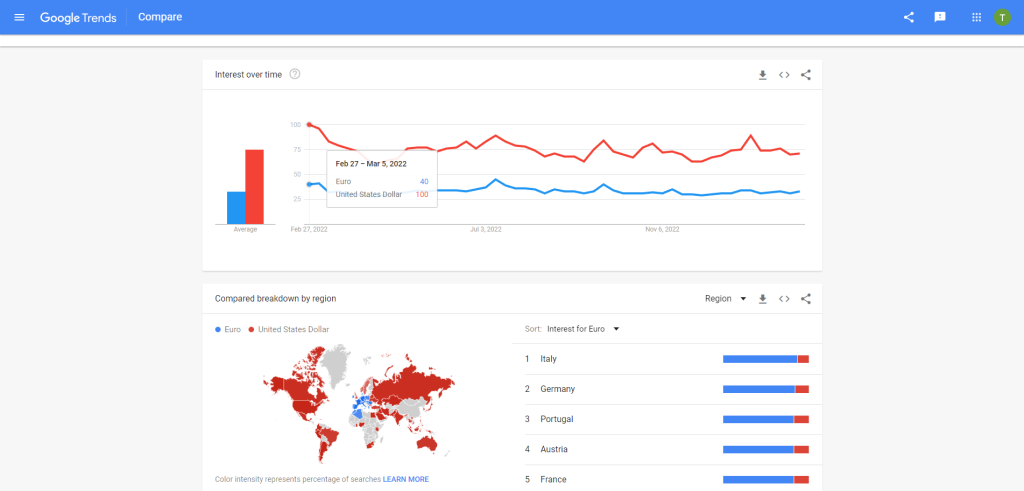Click Italy's blue-red interest bar

tap(765, 359)
